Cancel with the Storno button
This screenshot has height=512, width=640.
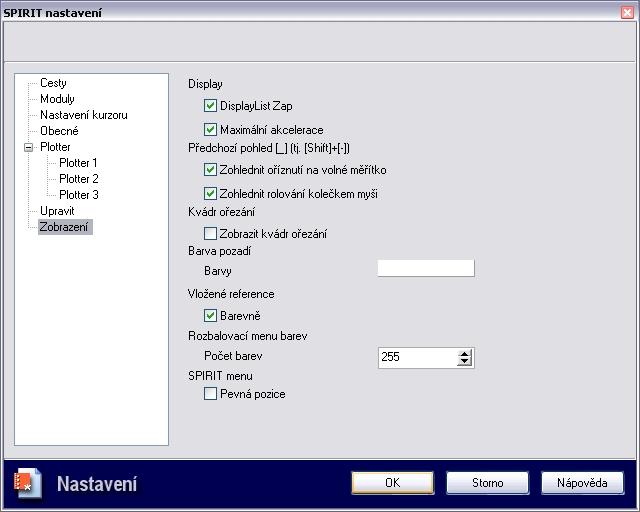[487, 483]
